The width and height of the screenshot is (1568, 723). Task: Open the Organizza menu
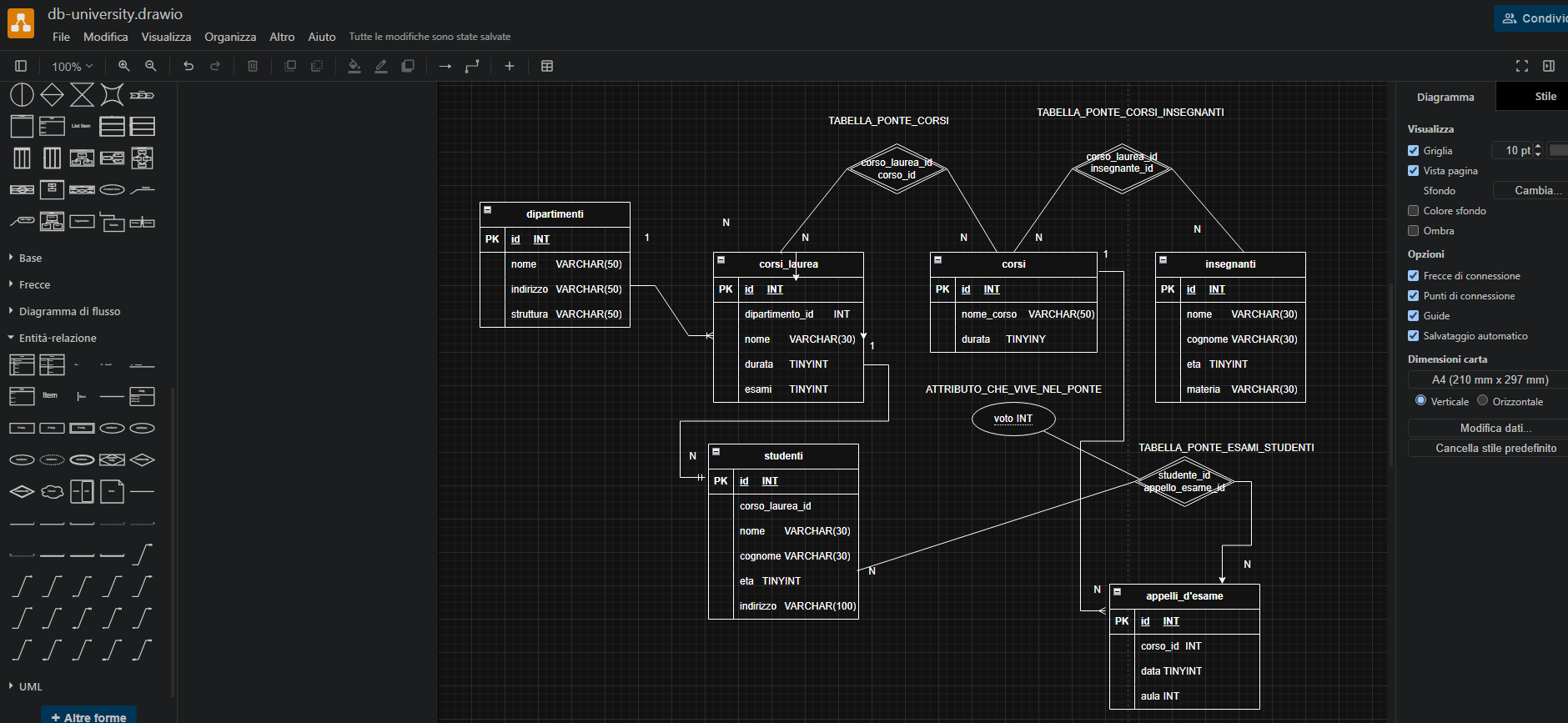pos(230,37)
